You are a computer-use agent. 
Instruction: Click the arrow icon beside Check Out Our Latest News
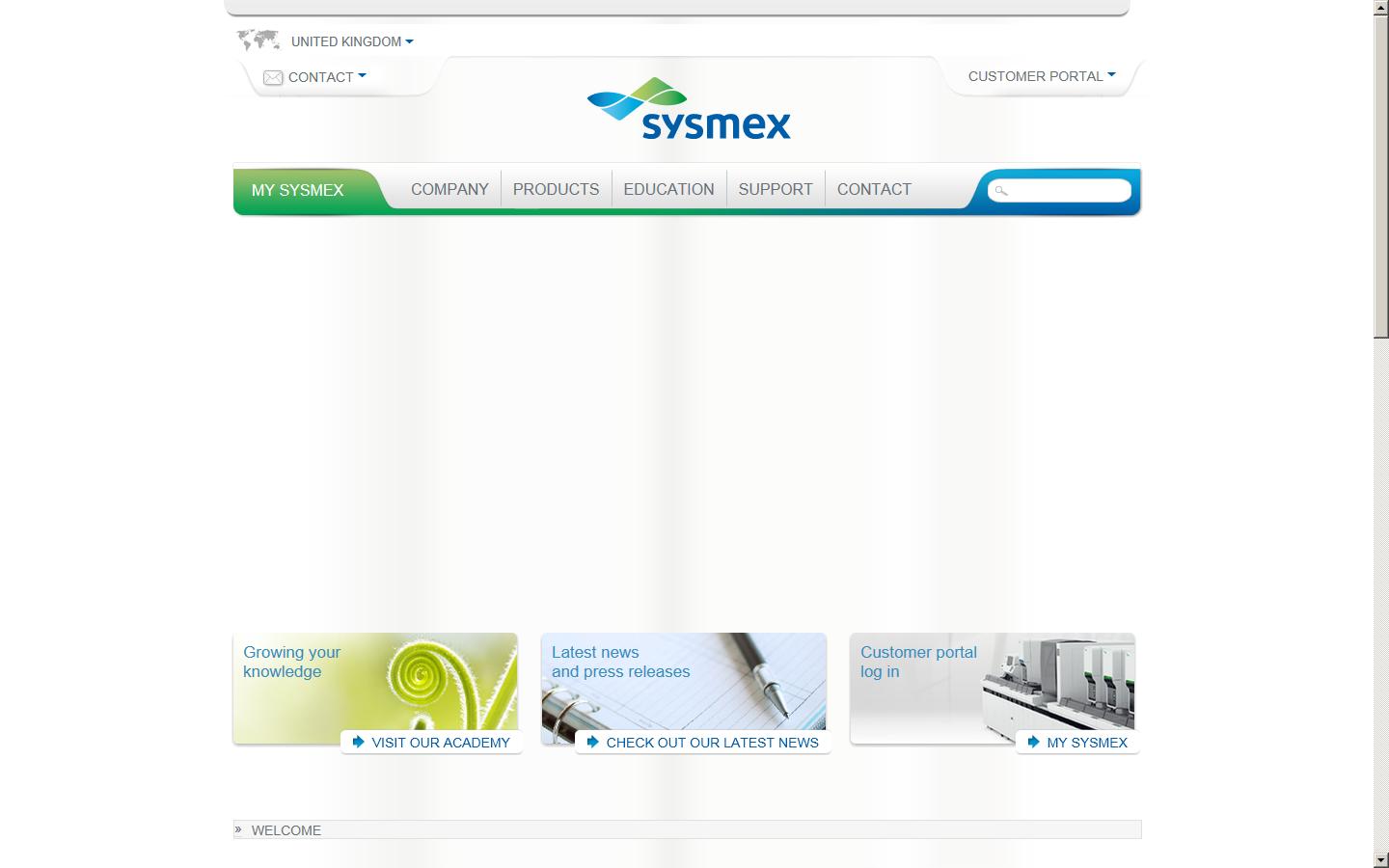(x=592, y=742)
